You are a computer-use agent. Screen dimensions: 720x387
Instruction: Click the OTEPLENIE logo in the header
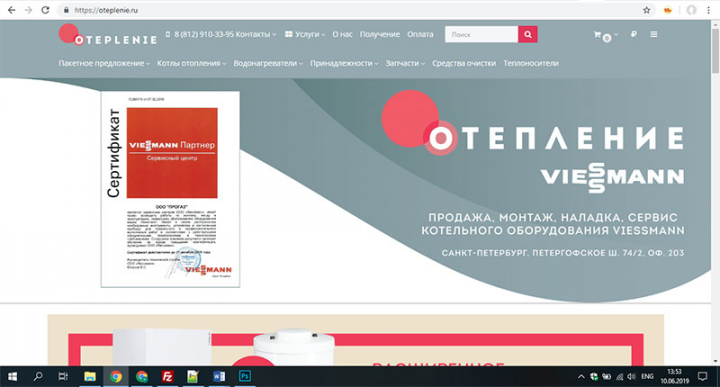click(x=108, y=35)
